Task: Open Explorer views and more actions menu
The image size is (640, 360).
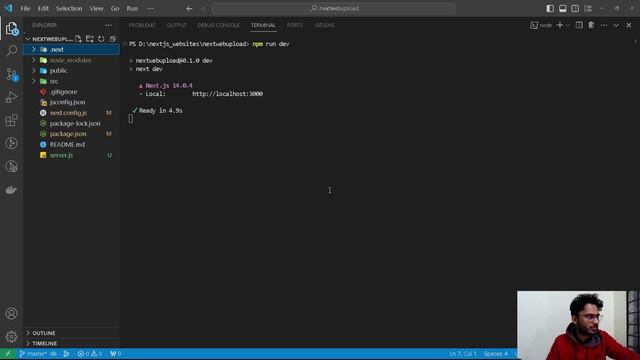Action: 108,25
